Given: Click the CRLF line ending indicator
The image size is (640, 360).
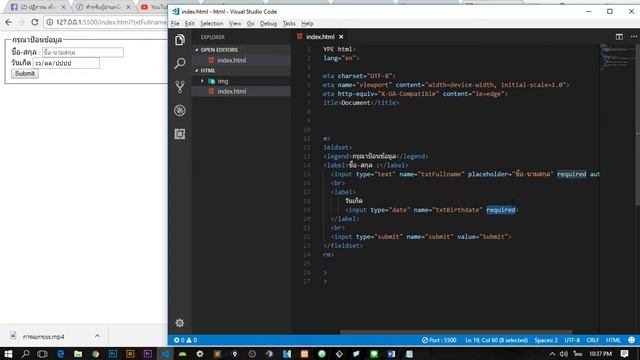Looking at the screenshot, I should click(593, 340).
